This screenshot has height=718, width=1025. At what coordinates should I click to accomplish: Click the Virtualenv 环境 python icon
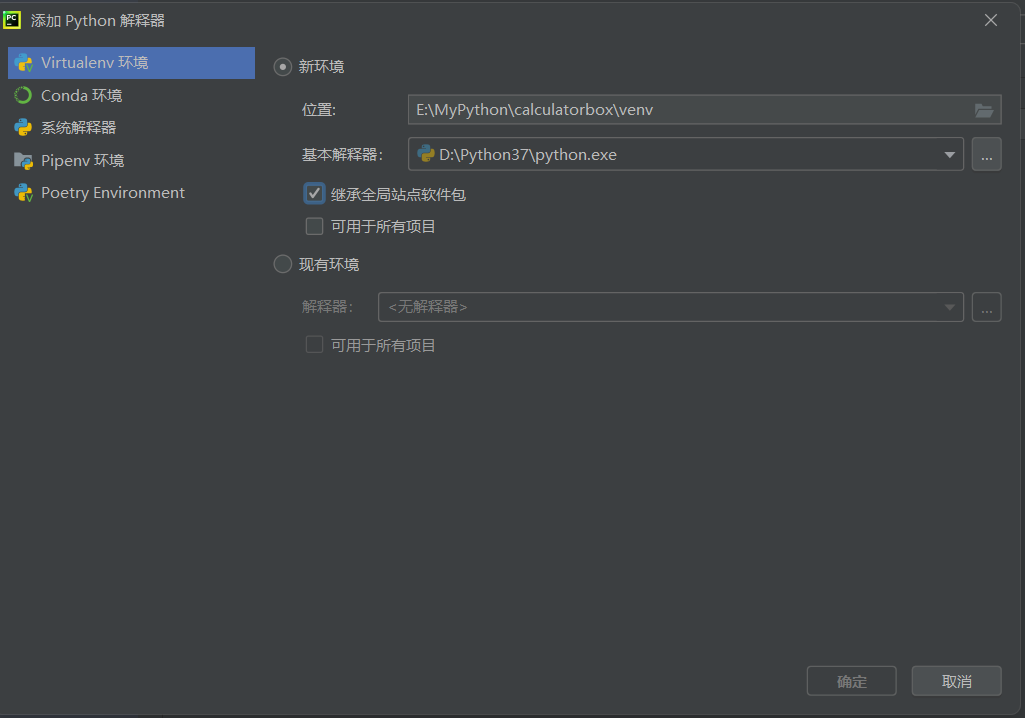24,63
